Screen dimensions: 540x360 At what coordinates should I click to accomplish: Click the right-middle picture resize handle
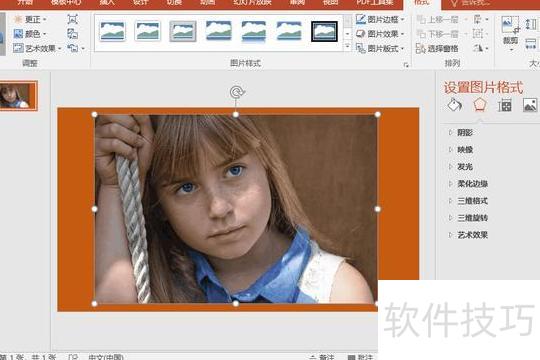[377, 209]
